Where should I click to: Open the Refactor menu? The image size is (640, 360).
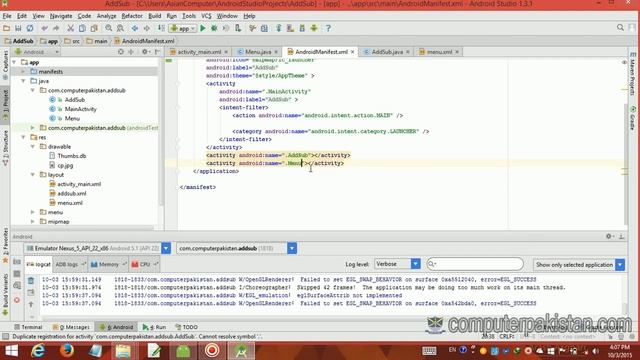pyautogui.click(x=132, y=16)
